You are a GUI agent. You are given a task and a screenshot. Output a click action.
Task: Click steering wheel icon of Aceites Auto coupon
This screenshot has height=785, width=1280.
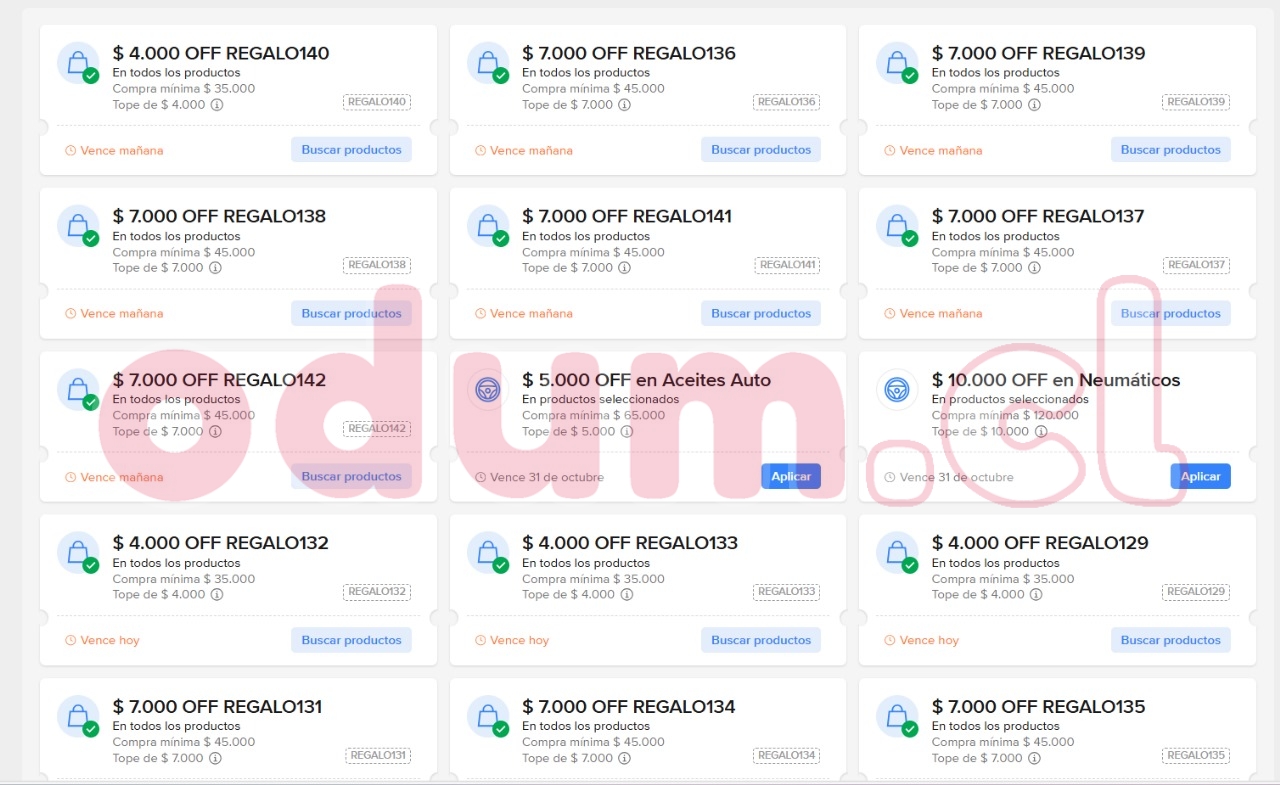point(487,390)
